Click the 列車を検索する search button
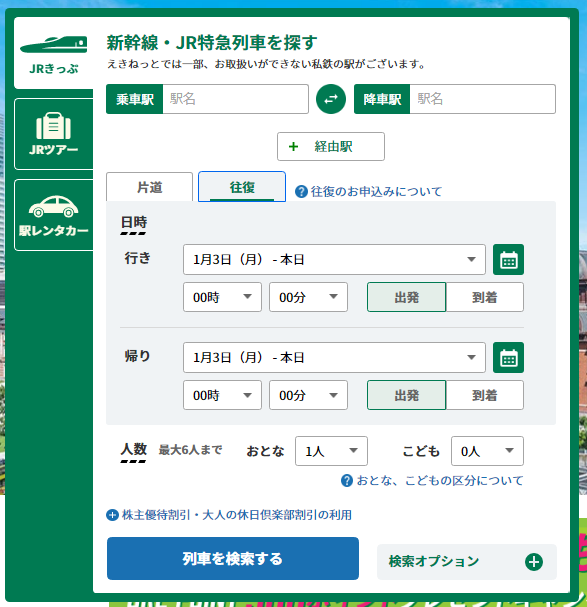This screenshot has height=607, width=587. tap(233, 558)
